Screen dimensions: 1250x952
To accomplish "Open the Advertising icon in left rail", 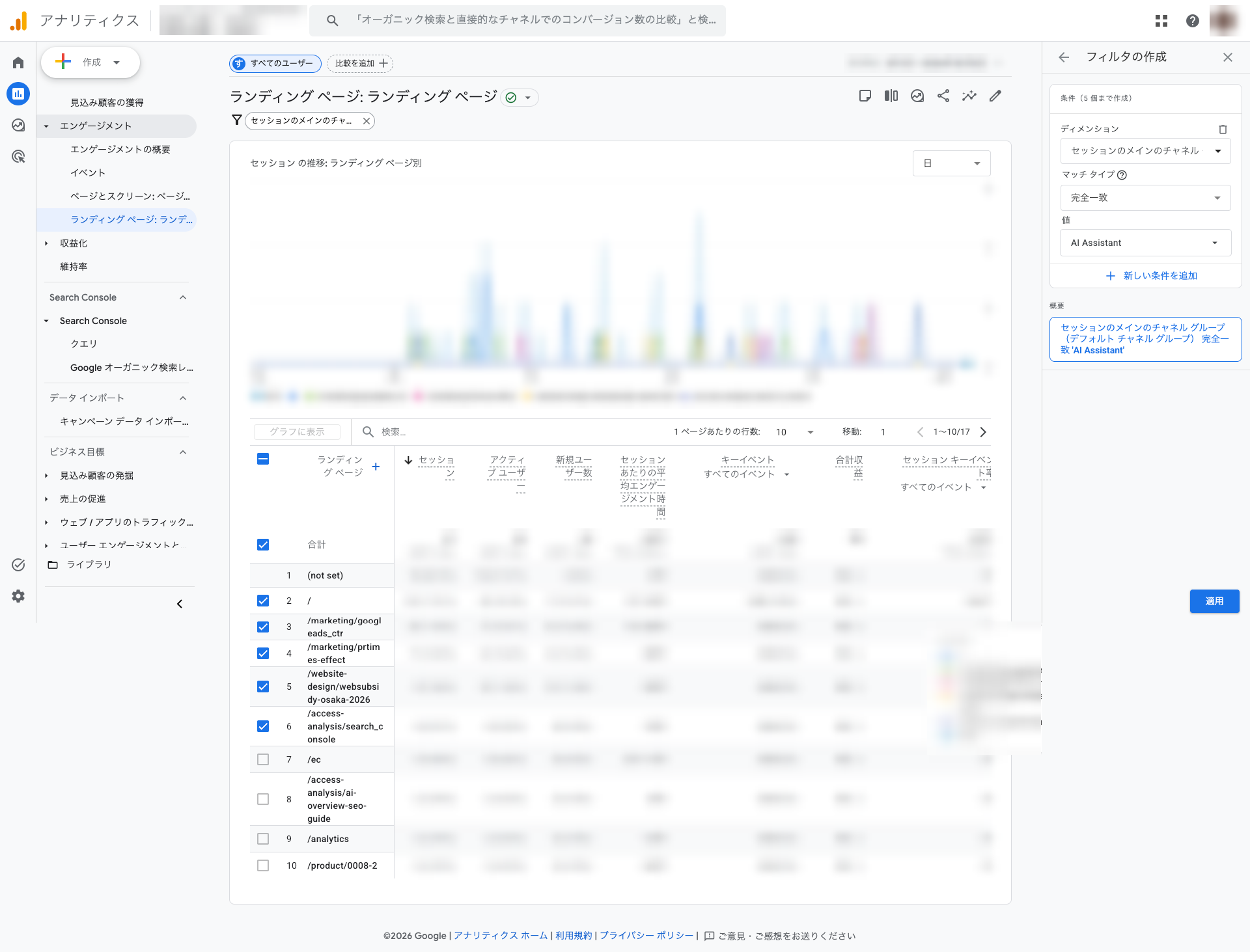I will (x=18, y=156).
